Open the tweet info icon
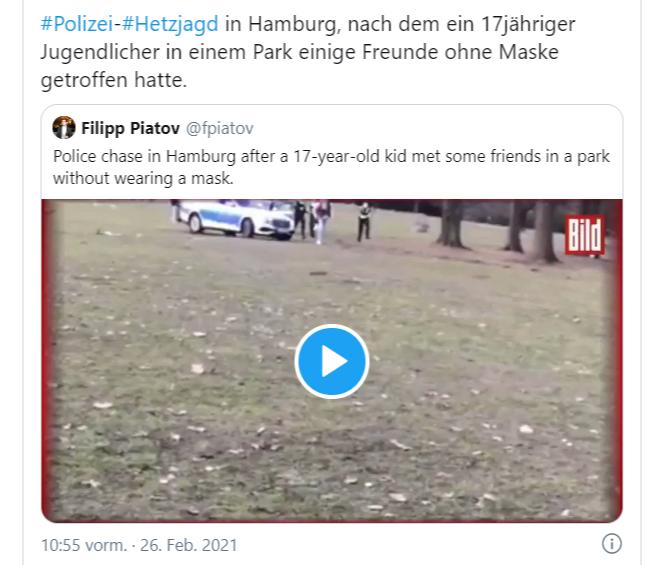Screen dimensions: 653x565 pos(611,544)
